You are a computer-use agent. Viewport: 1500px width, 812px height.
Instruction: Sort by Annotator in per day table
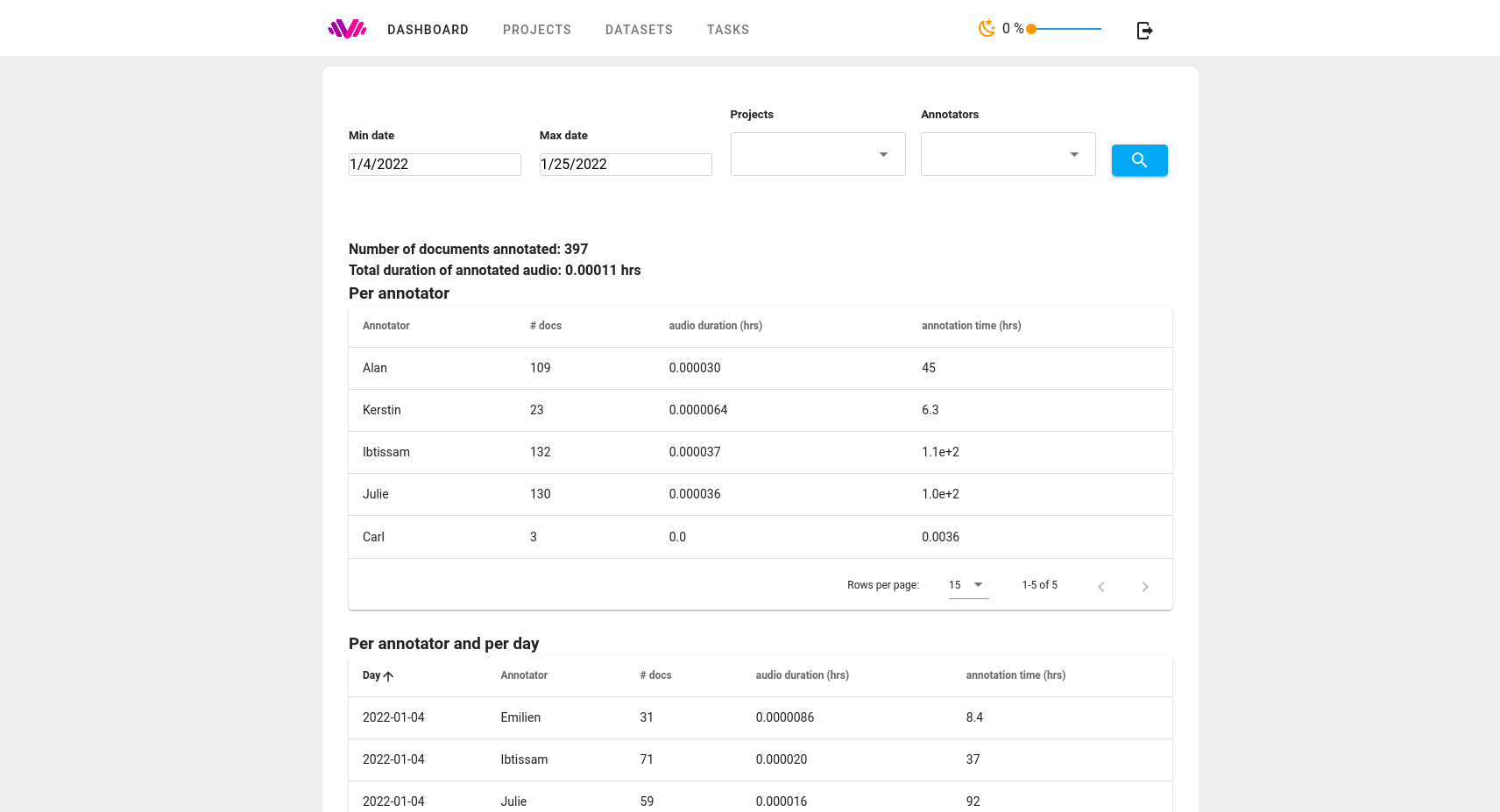pyautogui.click(x=524, y=675)
